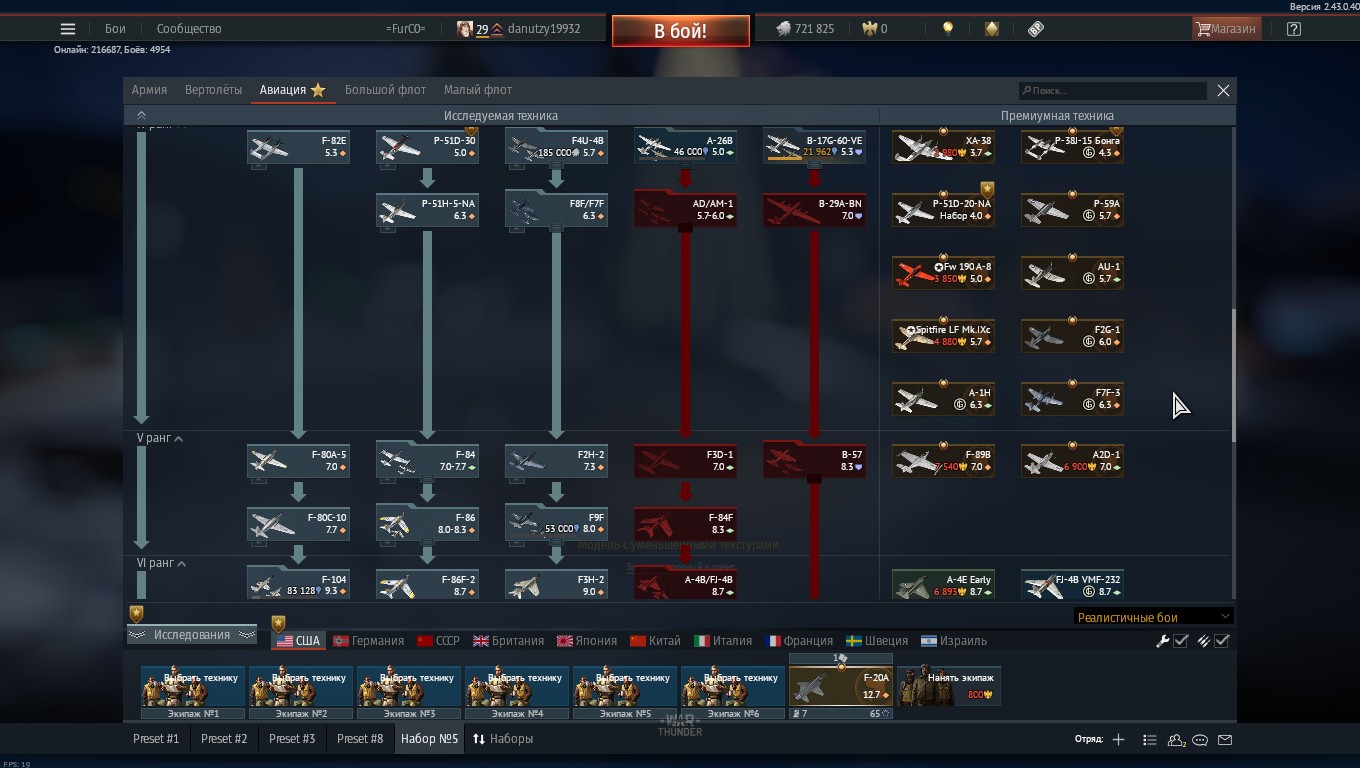Choose vehicle for Экипаж №4 slot

517,686
